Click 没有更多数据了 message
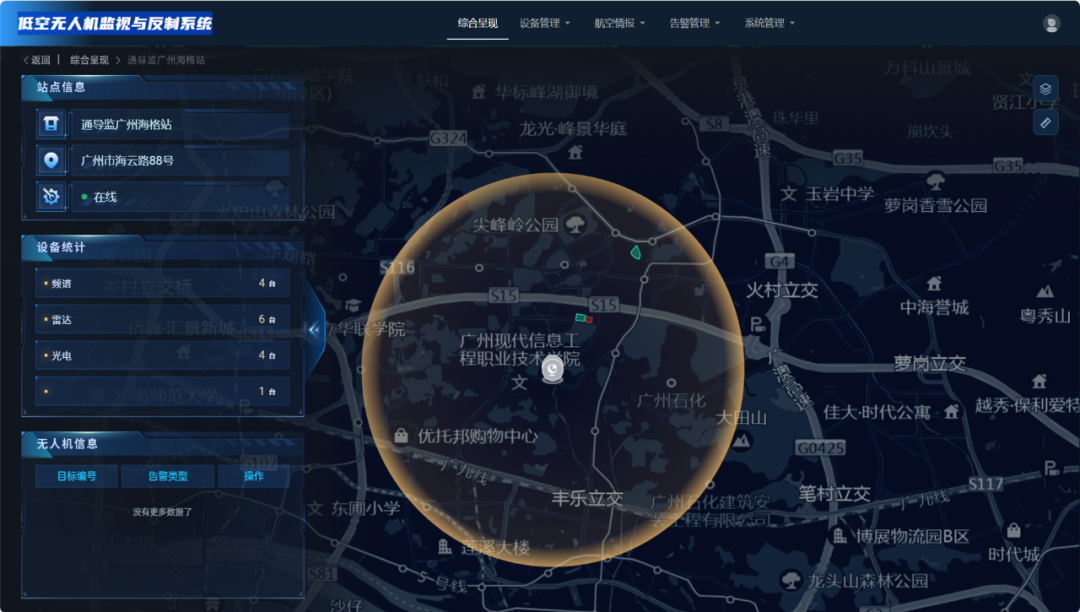 (163, 512)
